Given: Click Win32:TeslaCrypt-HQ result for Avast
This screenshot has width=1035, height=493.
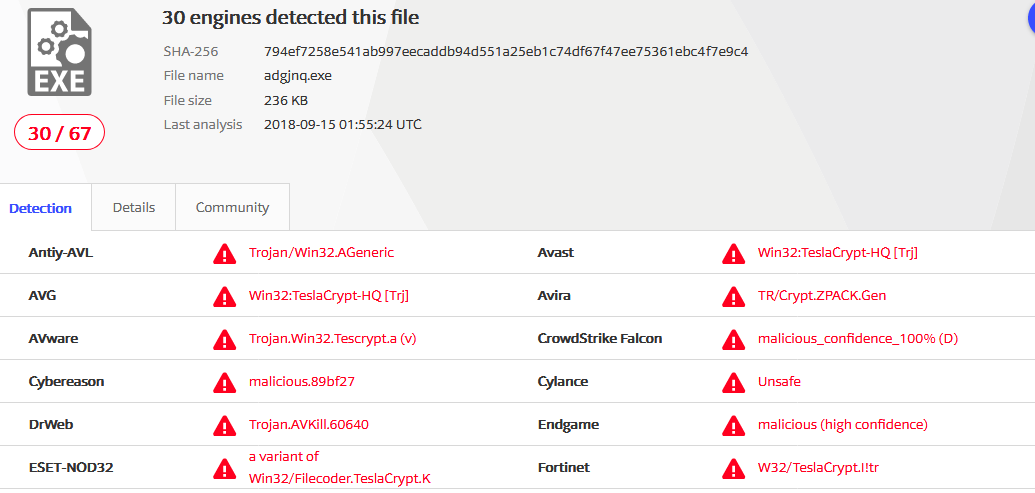Looking at the screenshot, I should click(x=837, y=253).
